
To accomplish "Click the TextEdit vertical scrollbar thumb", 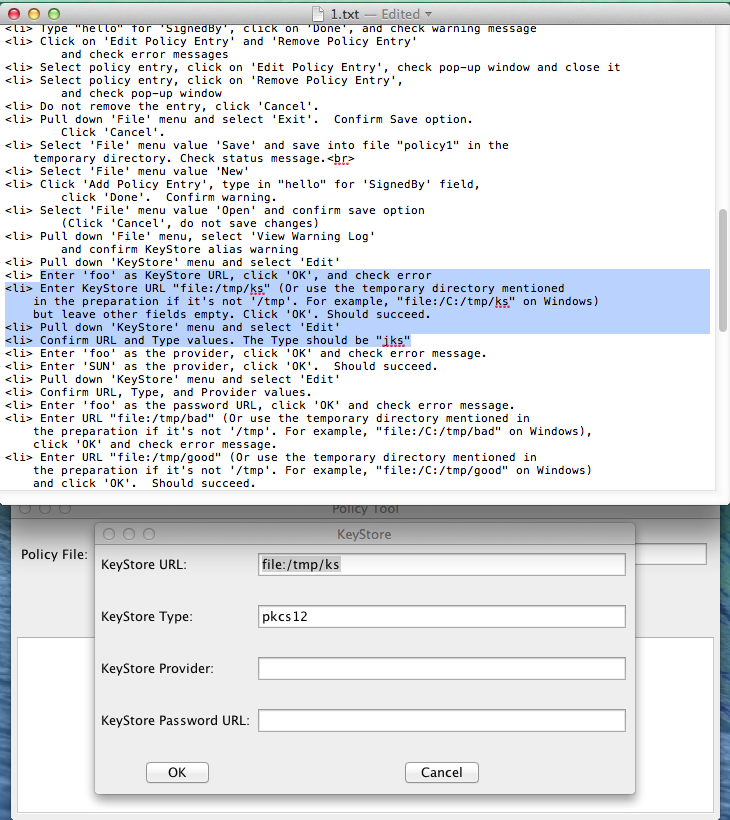I will [722, 261].
